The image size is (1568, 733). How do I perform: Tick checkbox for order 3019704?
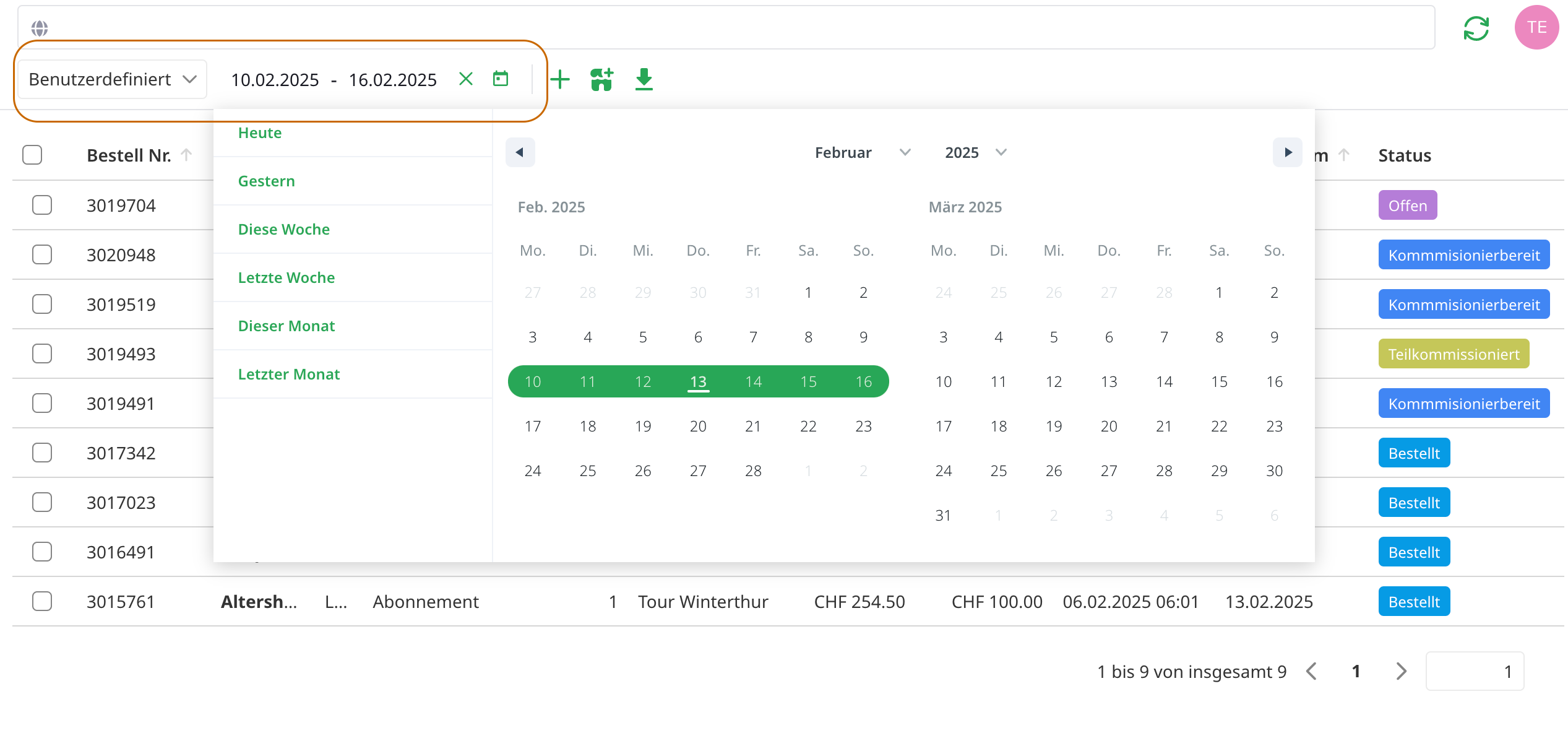click(x=42, y=205)
